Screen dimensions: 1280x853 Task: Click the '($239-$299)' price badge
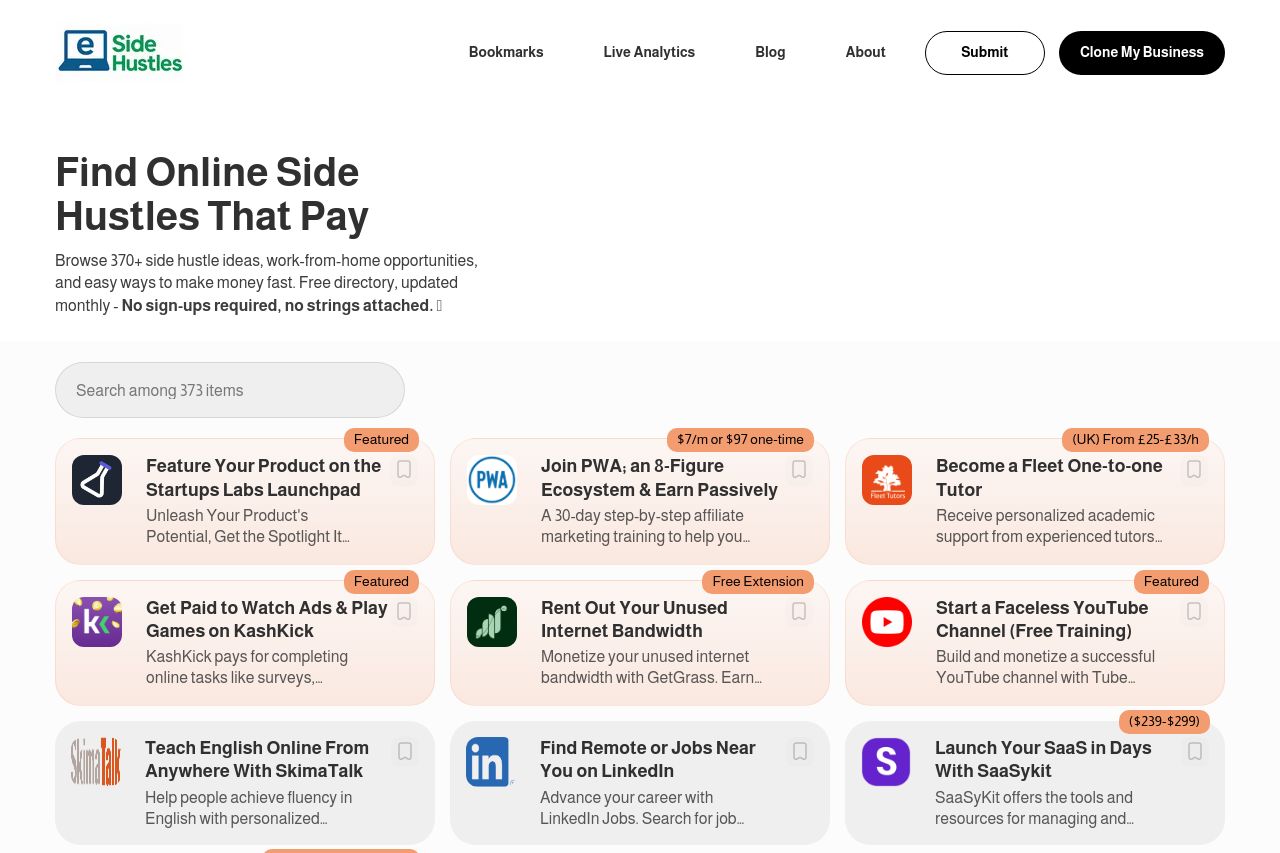coord(1164,722)
